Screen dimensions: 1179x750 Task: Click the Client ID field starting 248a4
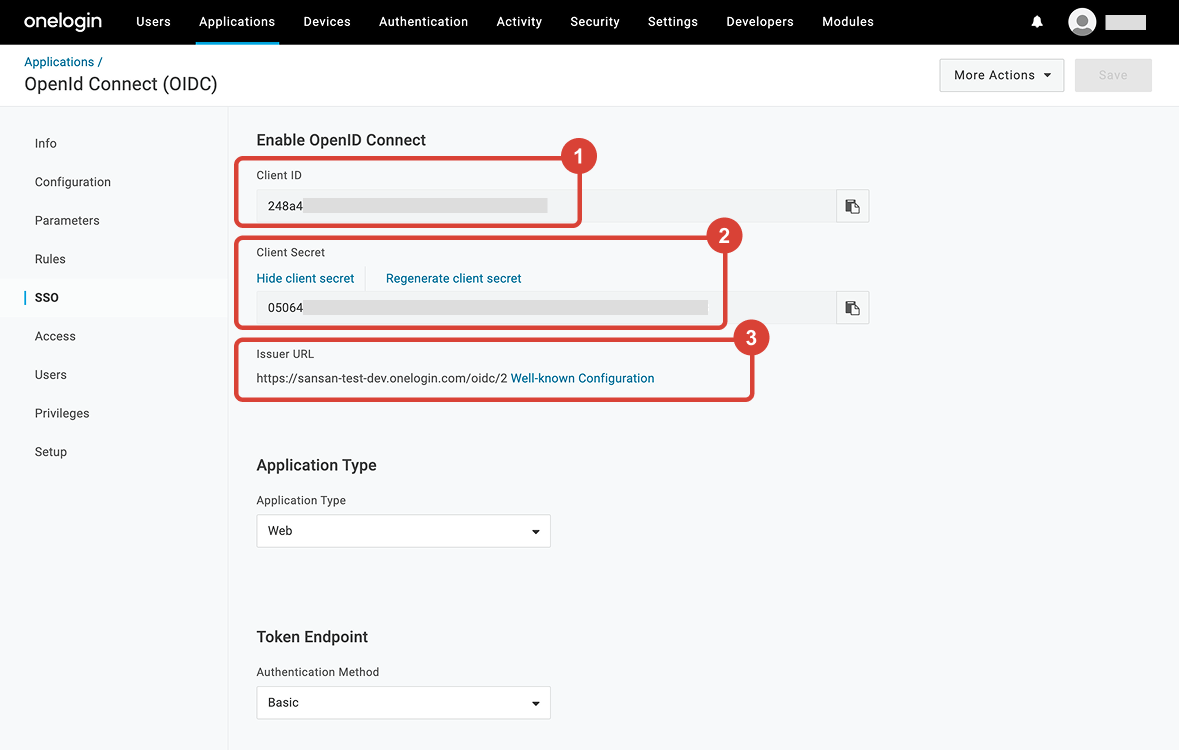(x=546, y=206)
